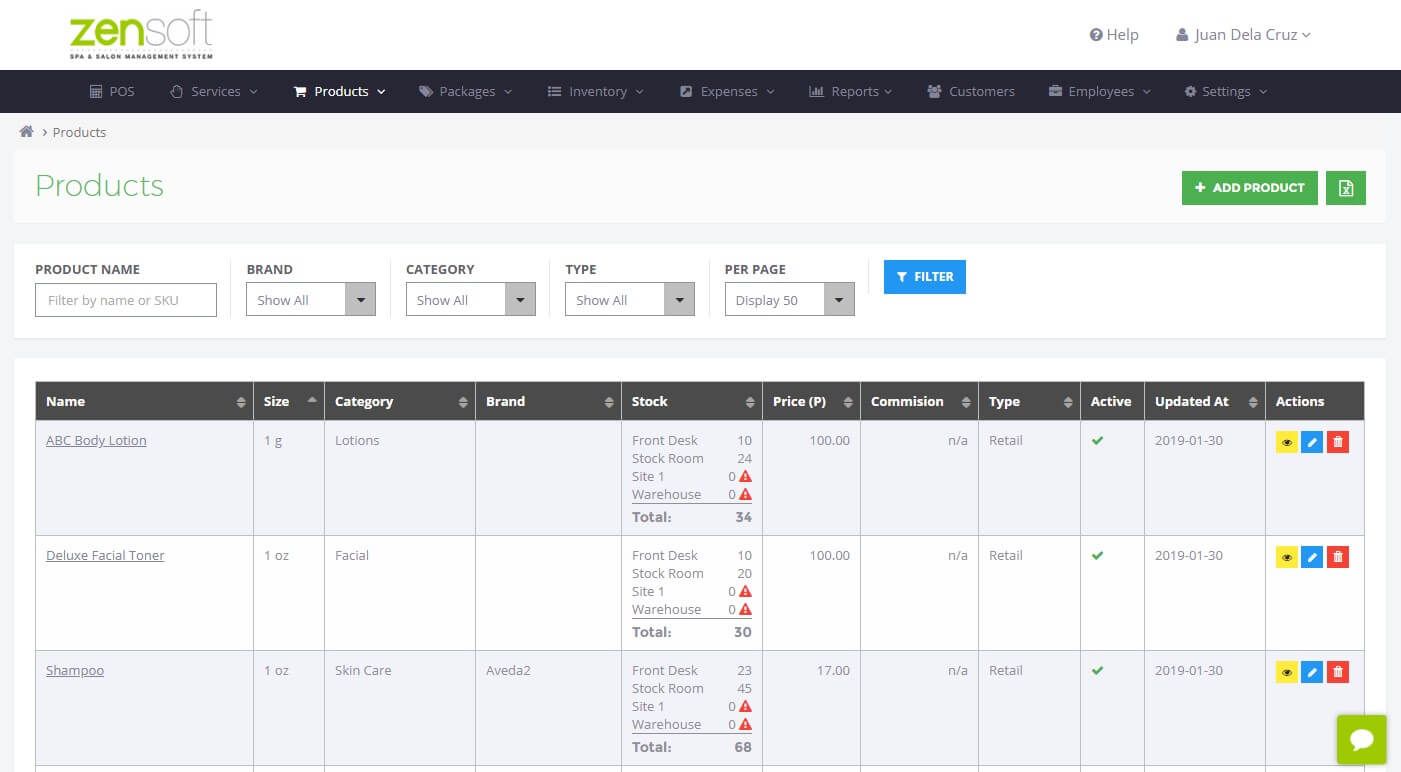The image size is (1401, 772).
Task: Apply filters with the Filter button
Action: 925,277
